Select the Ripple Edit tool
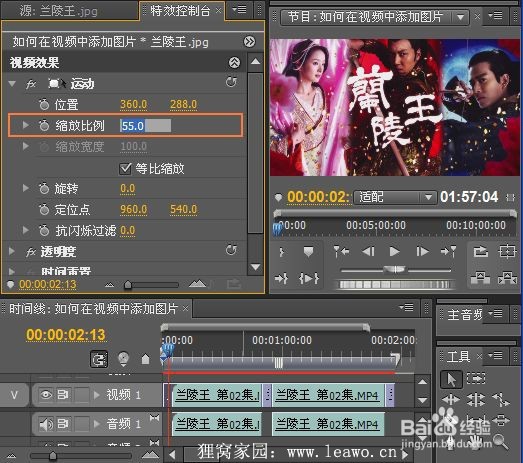Screen dimensions: 523x463 pyautogui.click(x=451, y=399)
